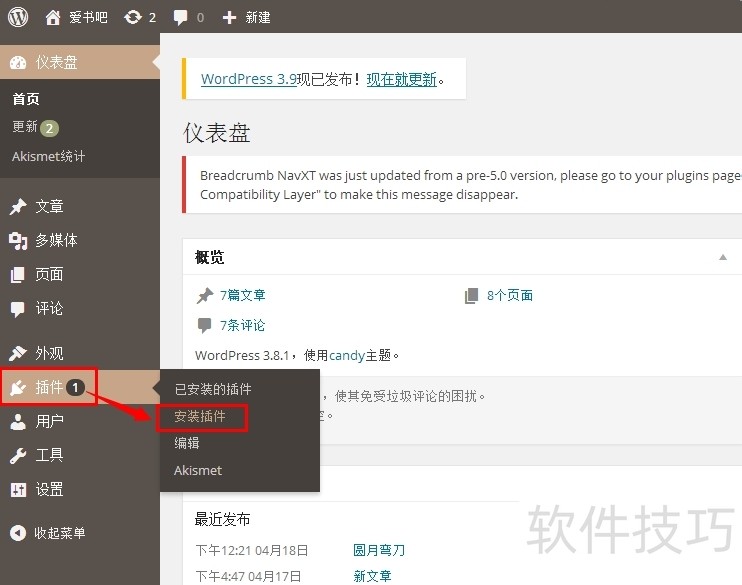Viewport: 742px width, 585px height.
Task: Click the plugin update badge 1
Action: (x=75, y=388)
